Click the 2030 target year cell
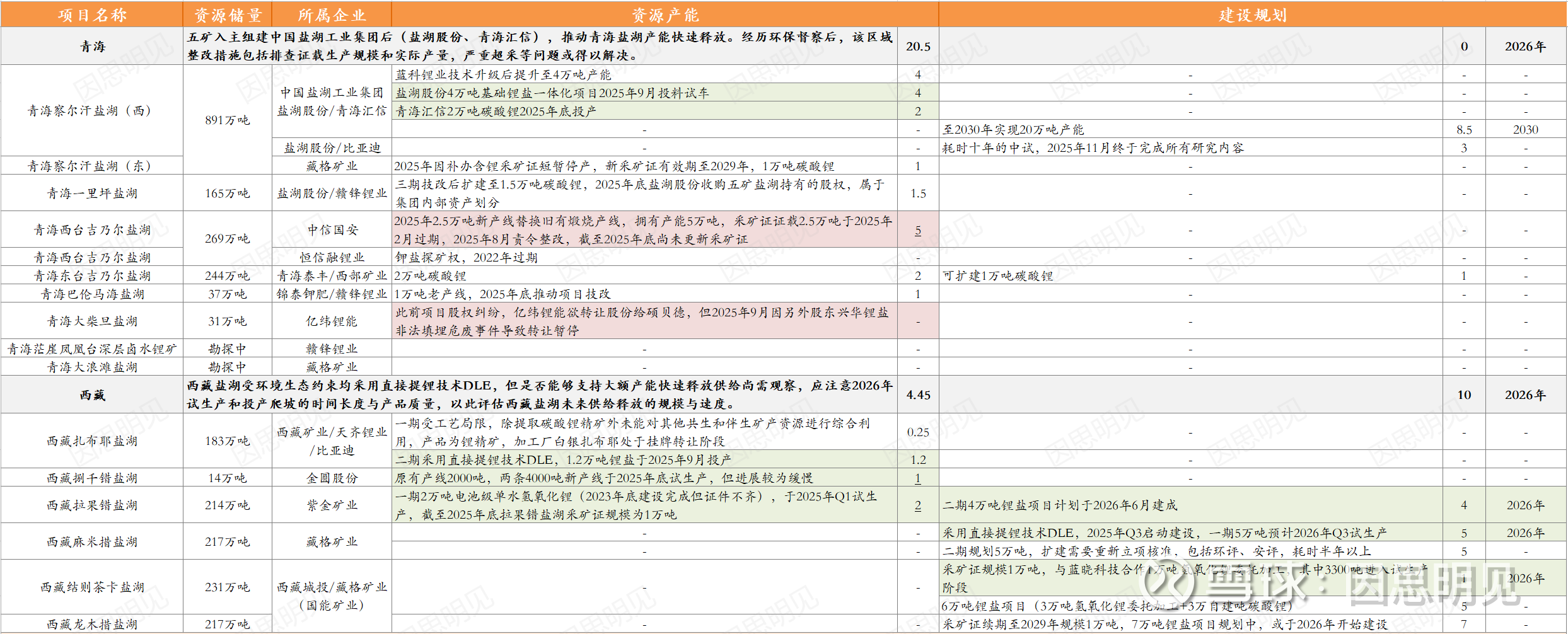Image resolution: width=1568 pixels, height=634 pixels. point(1526,129)
